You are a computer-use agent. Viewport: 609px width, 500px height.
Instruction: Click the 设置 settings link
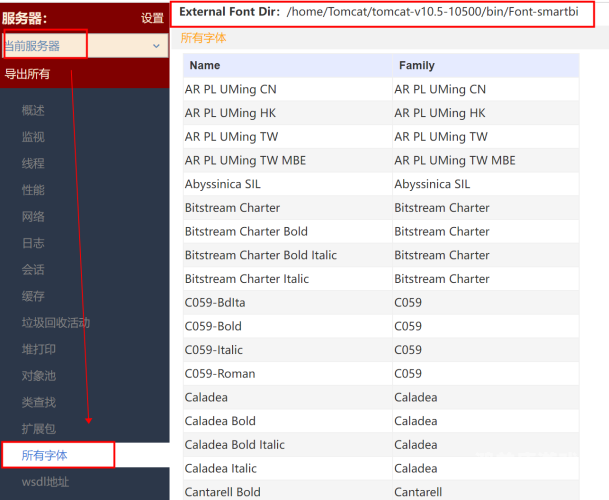152,18
